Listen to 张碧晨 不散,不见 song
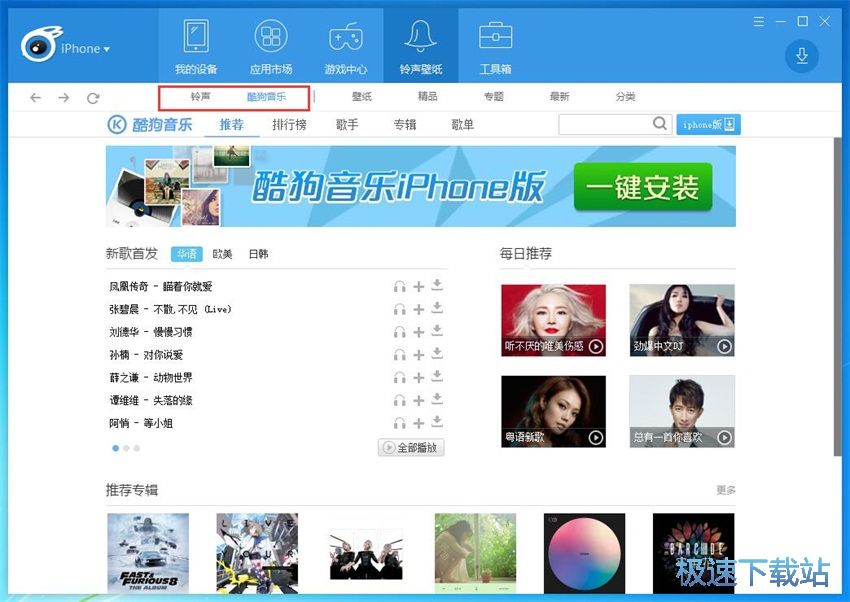The height and width of the screenshot is (602, 850). tap(400, 309)
